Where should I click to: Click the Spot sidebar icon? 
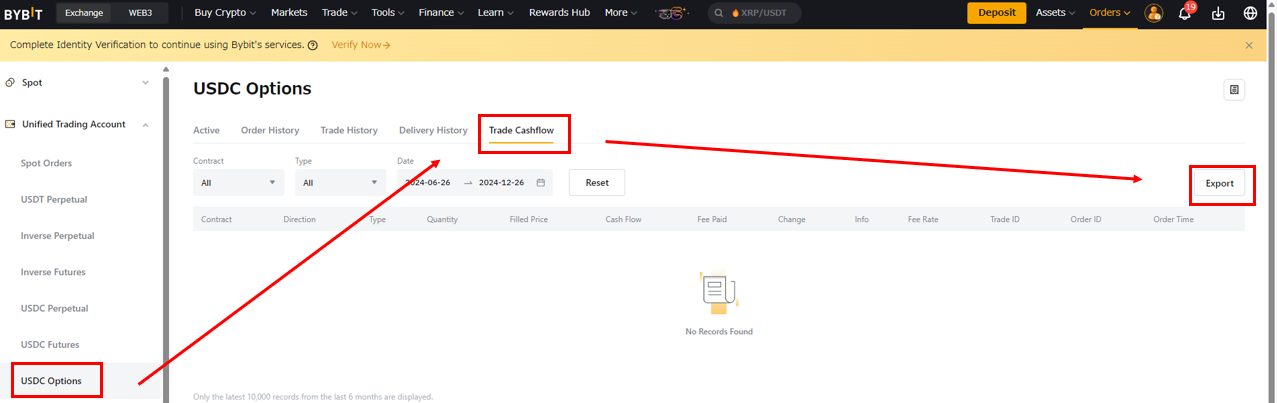[11, 82]
